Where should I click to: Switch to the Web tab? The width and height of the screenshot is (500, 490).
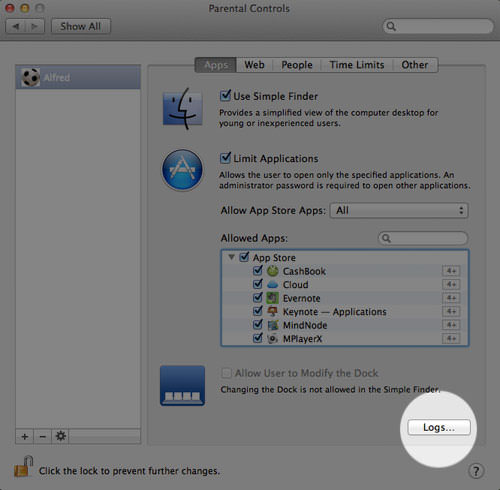tap(254, 65)
